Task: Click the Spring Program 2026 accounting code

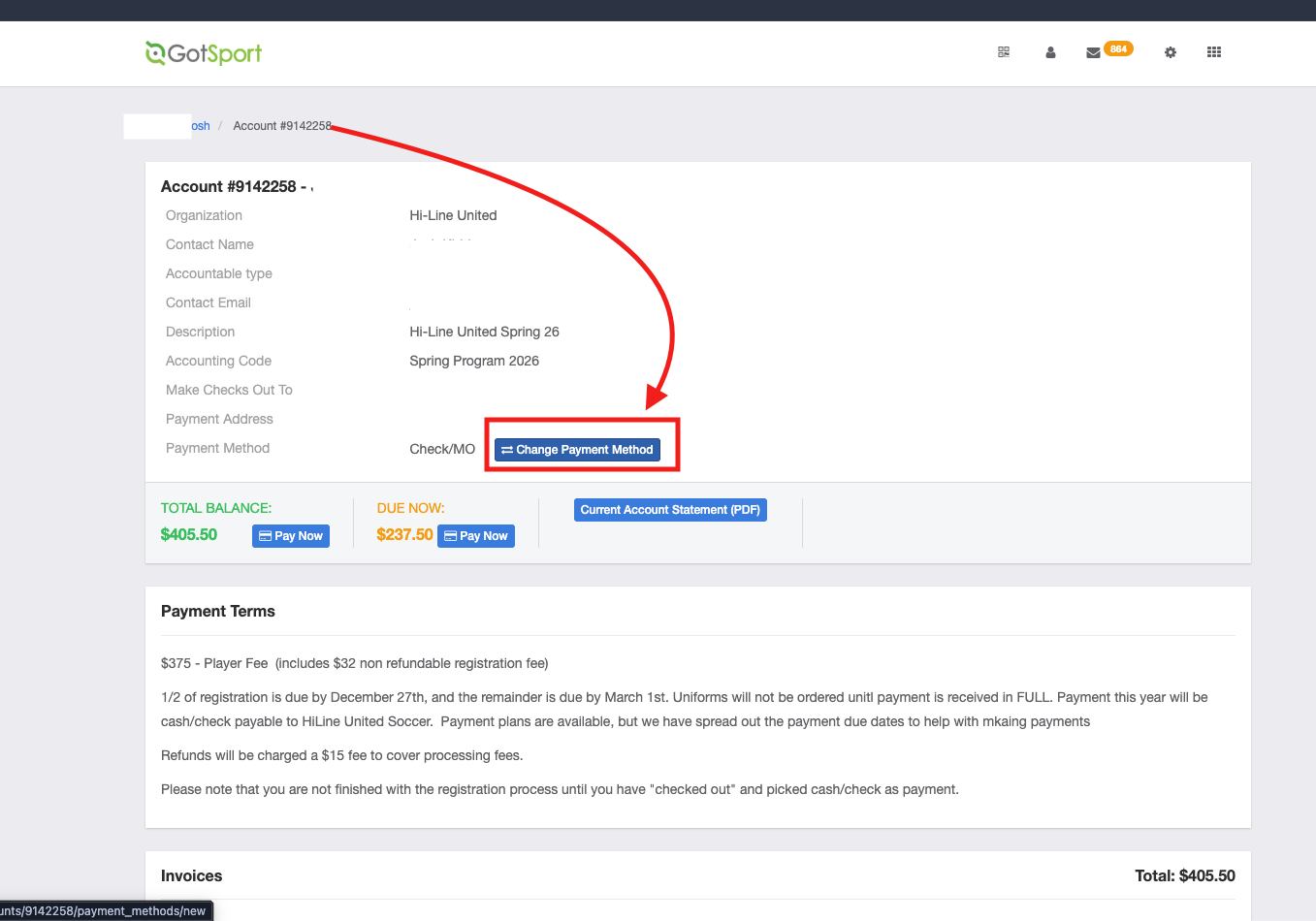Action: point(474,361)
